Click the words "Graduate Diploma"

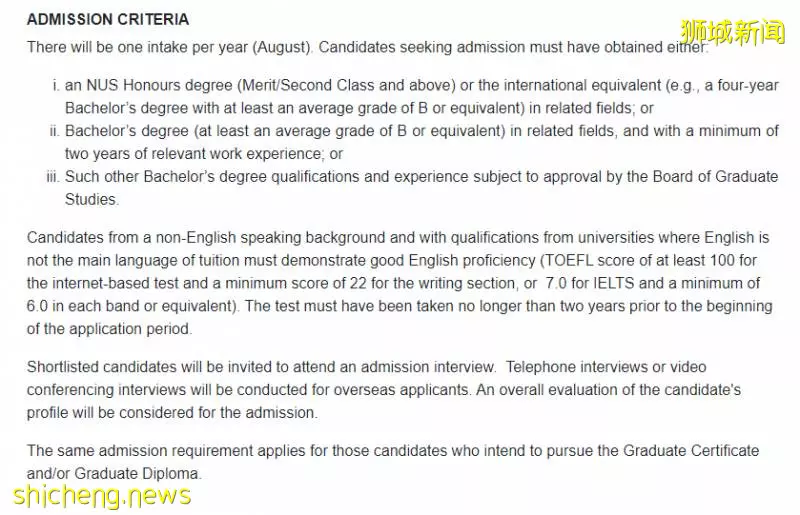tap(138, 474)
